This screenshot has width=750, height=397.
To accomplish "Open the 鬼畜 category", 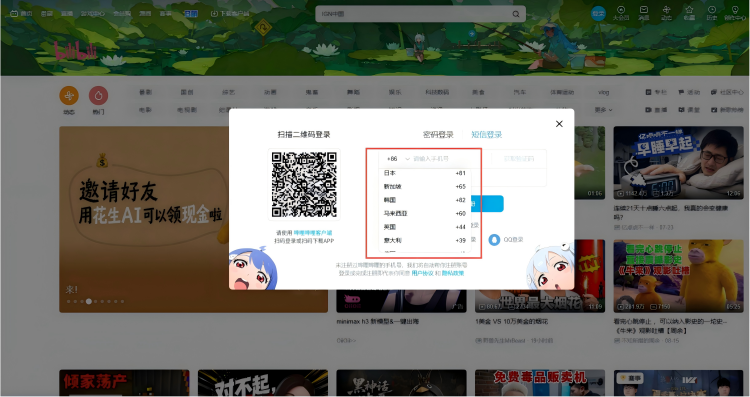I will pos(312,92).
